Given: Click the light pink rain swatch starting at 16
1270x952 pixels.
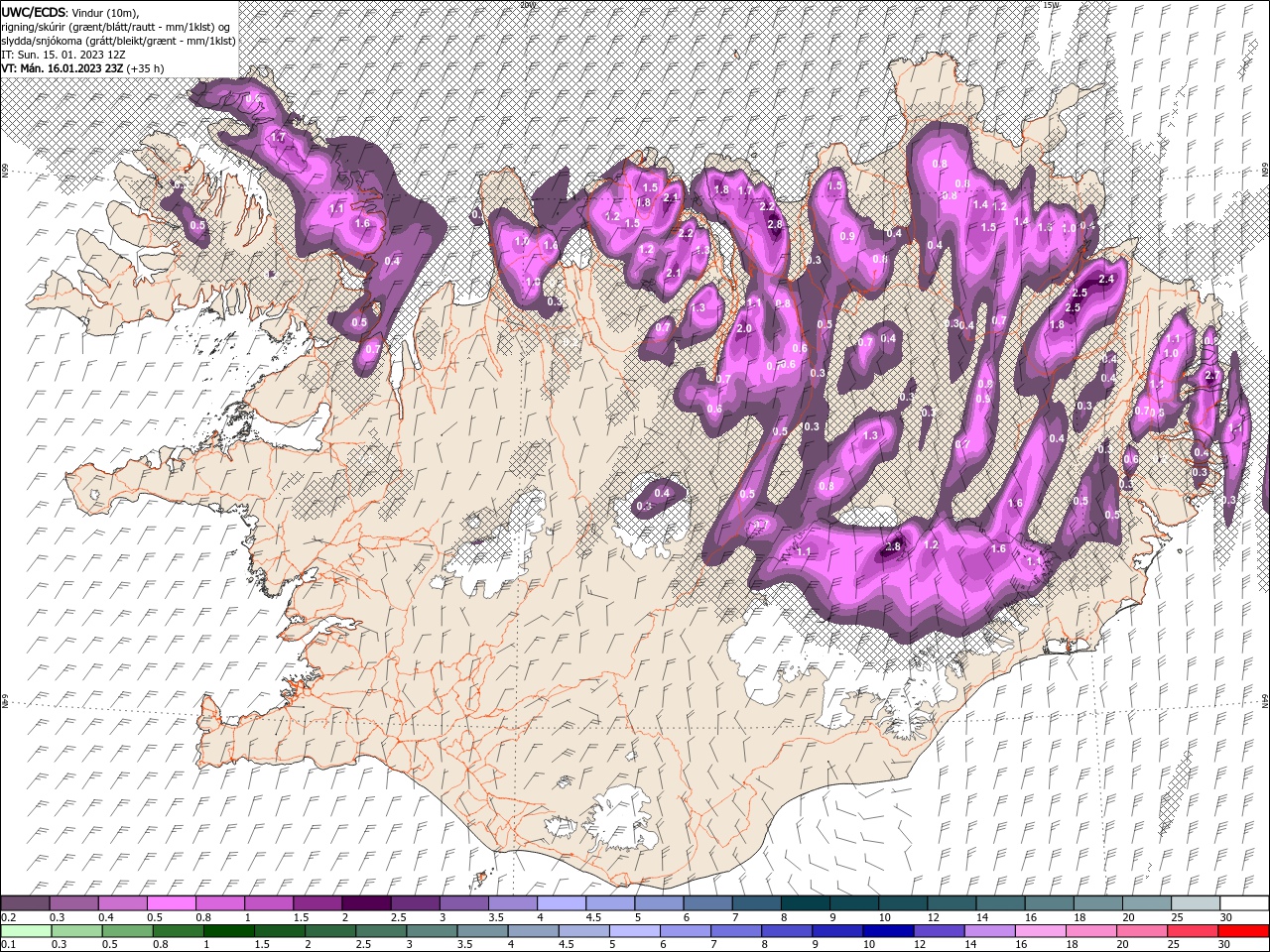Looking at the screenshot, I should [x=1039, y=931].
